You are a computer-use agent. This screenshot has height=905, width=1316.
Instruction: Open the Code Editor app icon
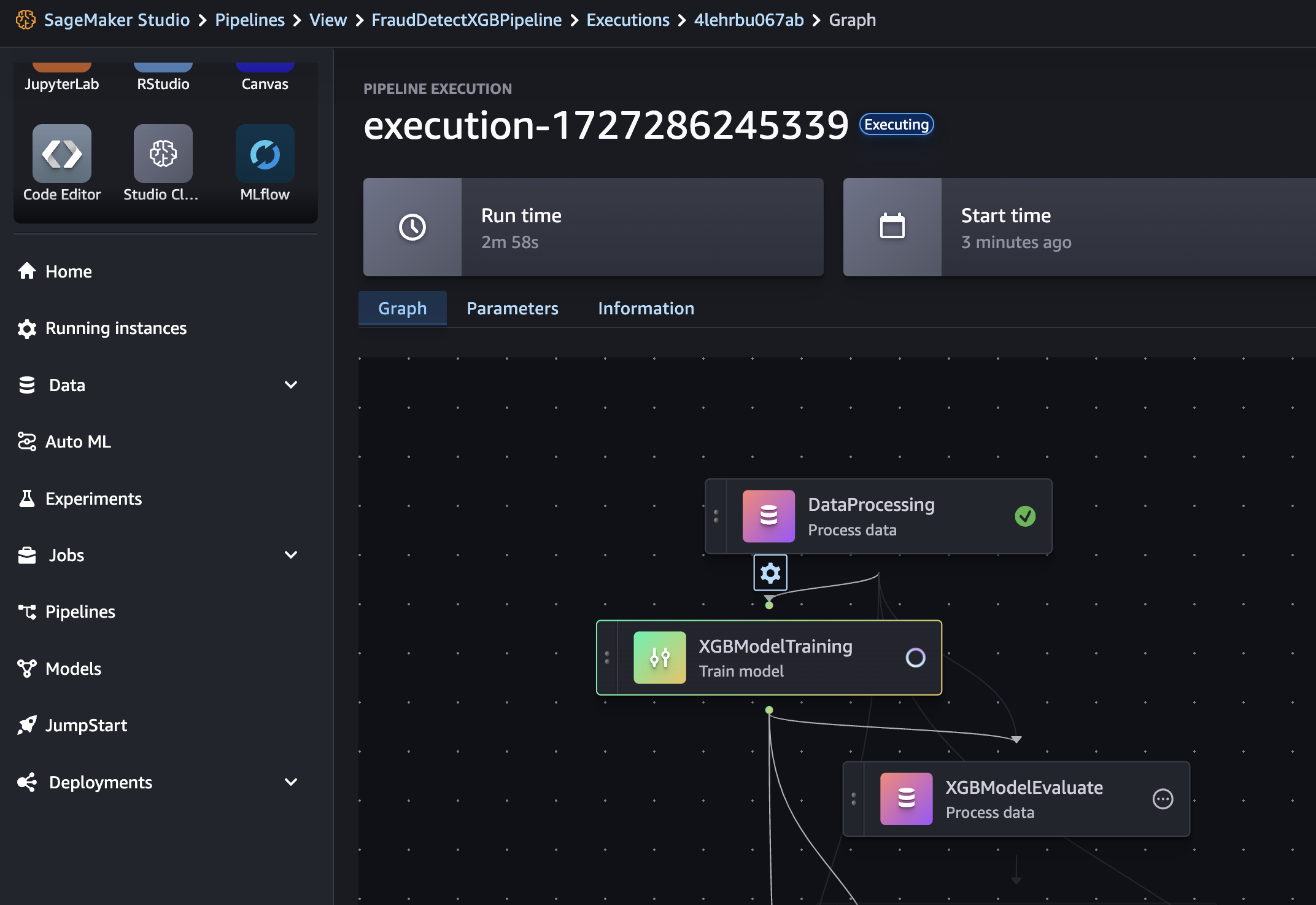point(61,153)
